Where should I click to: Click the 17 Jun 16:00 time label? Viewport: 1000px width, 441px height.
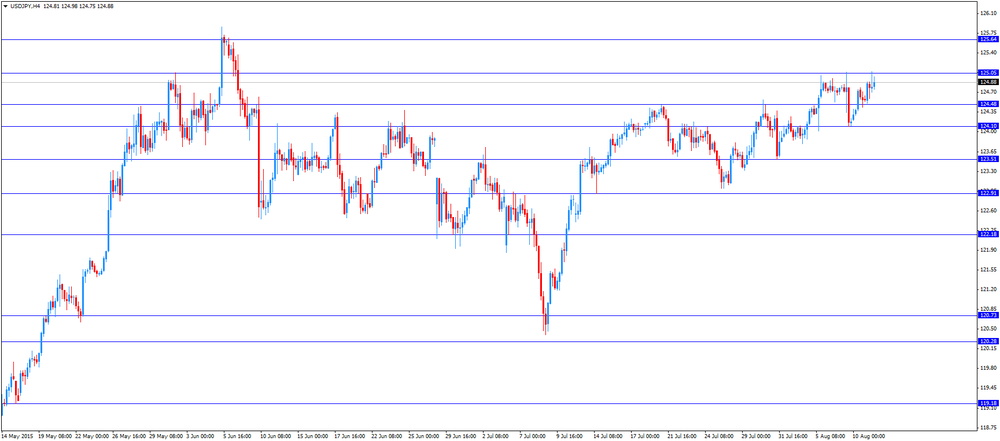click(348, 437)
